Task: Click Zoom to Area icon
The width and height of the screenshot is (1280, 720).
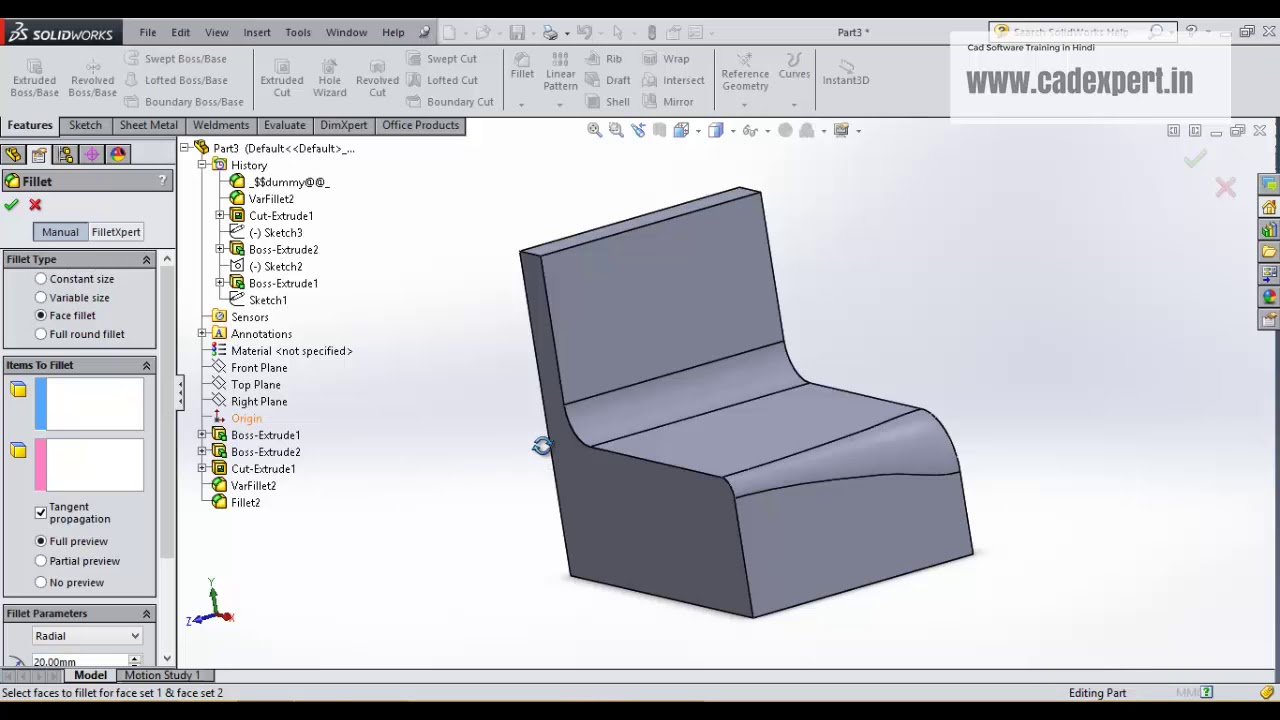Action: coord(616,130)
